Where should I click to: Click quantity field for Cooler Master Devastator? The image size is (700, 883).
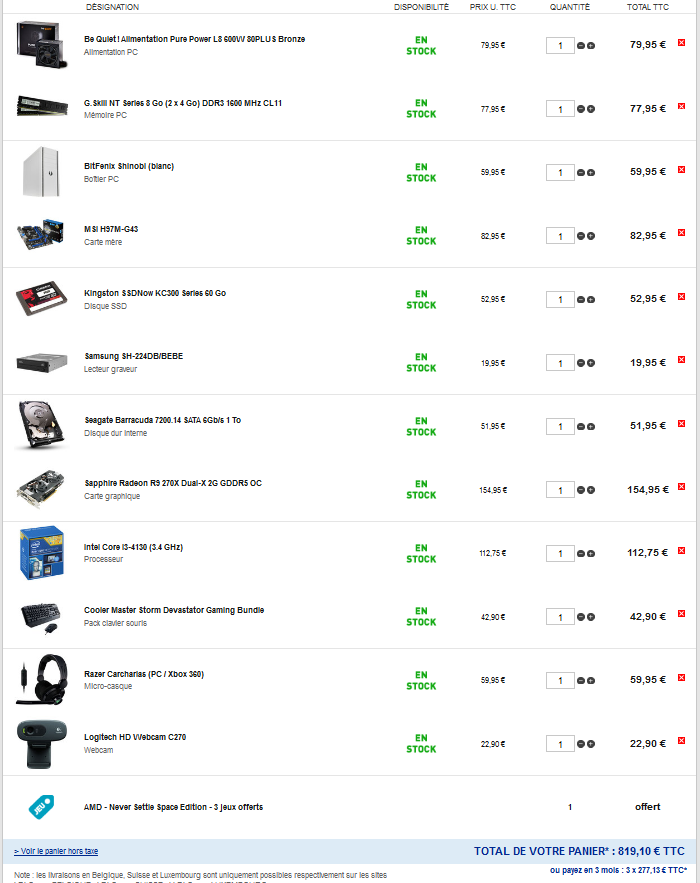(560, 617)
